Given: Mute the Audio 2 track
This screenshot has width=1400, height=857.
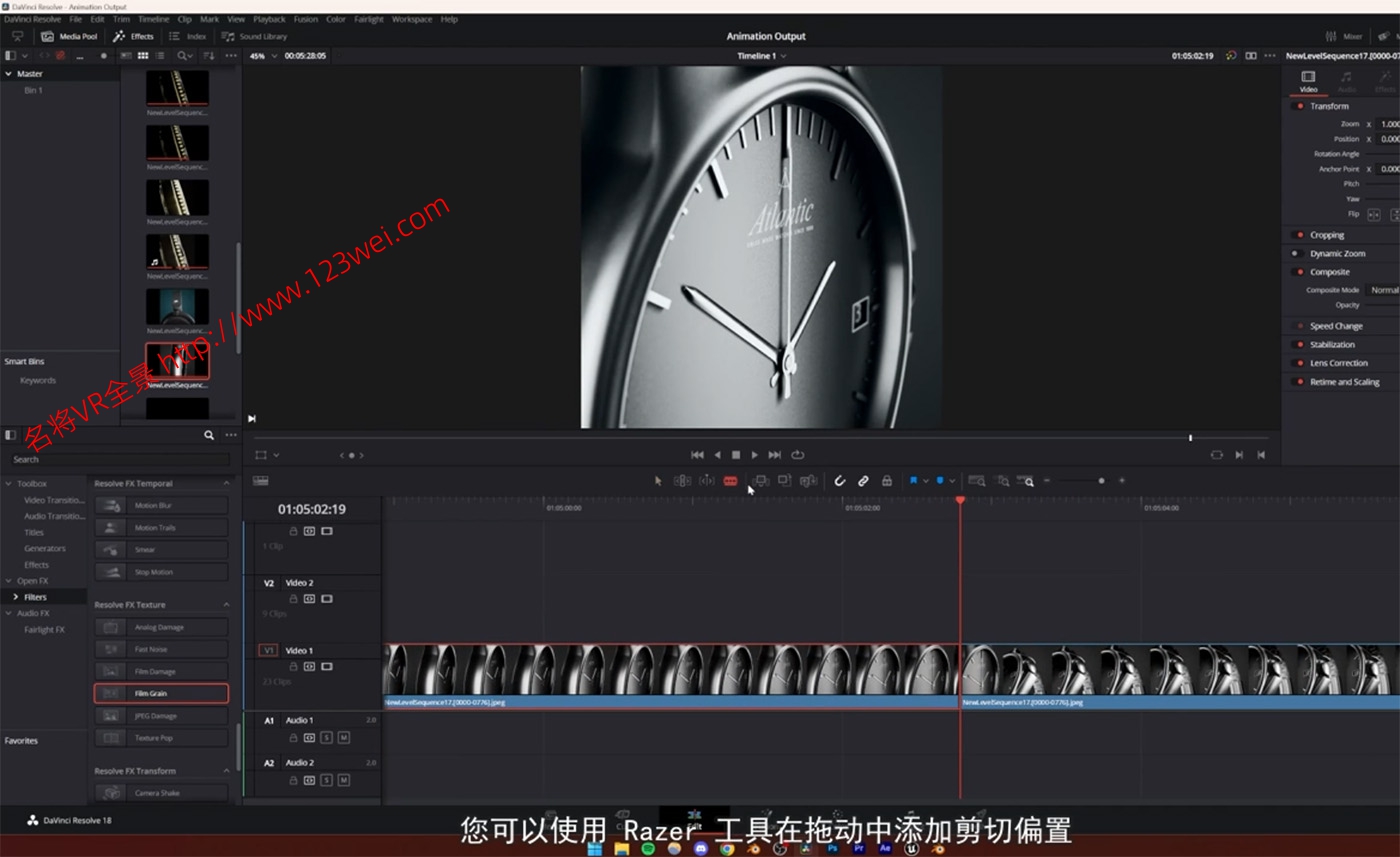Looking at the screenshot, I should click(x=343, y=781).
